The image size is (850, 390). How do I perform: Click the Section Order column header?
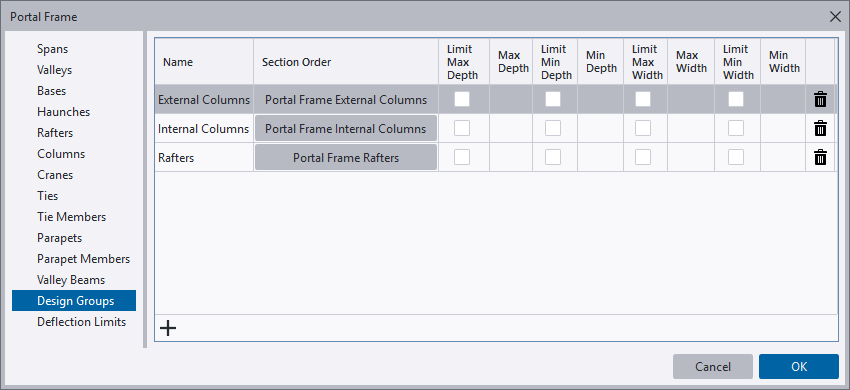346,62
